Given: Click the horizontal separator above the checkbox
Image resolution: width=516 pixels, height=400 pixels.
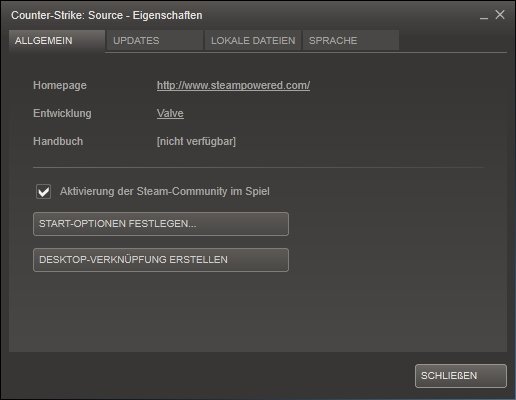Looking at the screenshot, I should click(259, 167).
